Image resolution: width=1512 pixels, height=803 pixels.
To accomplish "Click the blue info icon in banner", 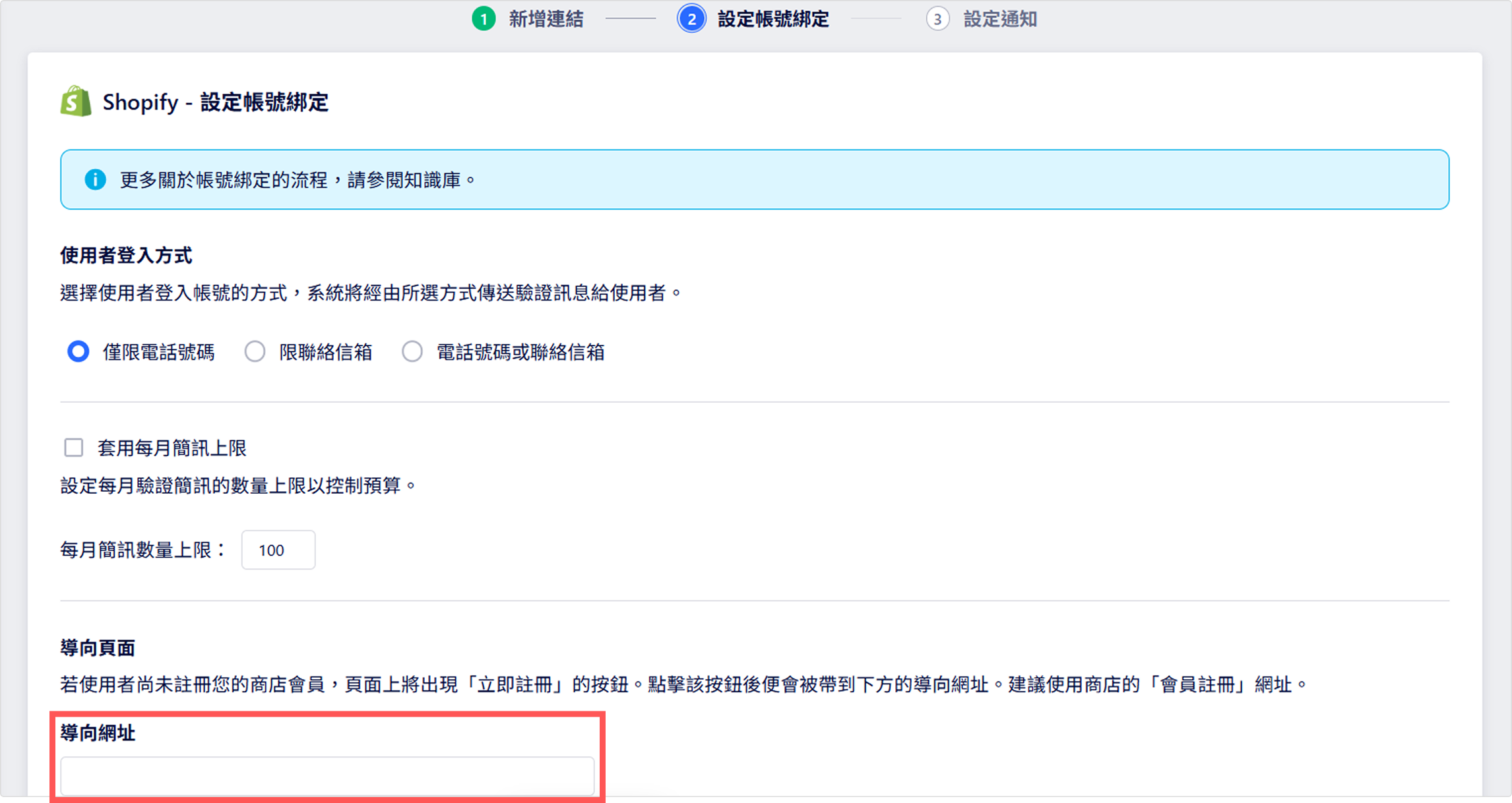I will click(95, 179).
